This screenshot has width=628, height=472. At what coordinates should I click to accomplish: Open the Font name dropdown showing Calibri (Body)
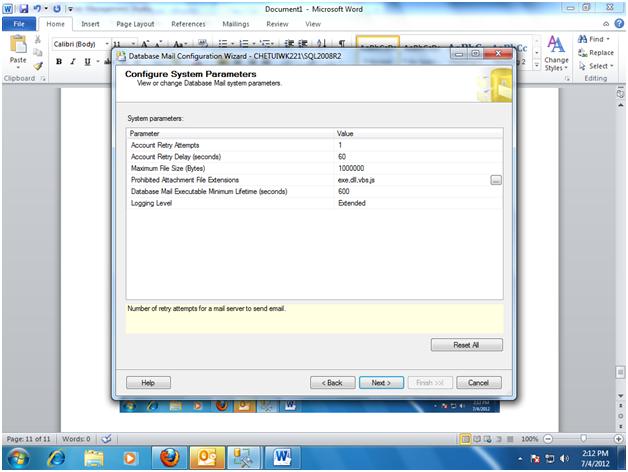pyautogui.click(x=107, y=44)
